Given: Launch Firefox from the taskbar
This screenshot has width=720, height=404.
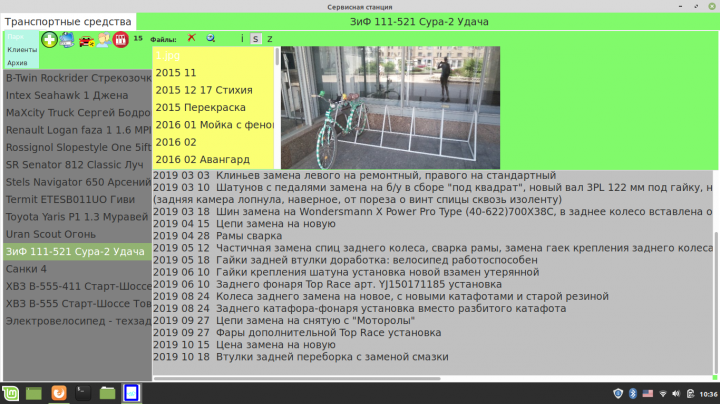Looking at the screenshot, I should [59, 393].
